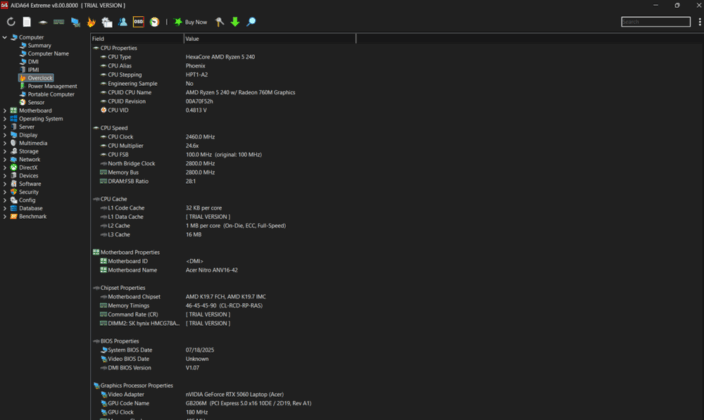Click the memory module toolbar icon
704x420 pixels.
point(59,22)
